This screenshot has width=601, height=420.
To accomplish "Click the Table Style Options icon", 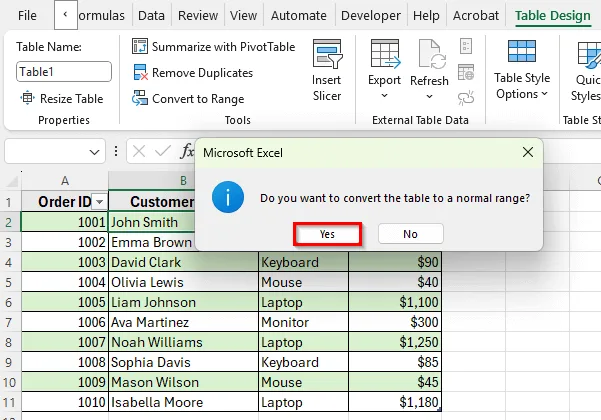I will (522, 51).
